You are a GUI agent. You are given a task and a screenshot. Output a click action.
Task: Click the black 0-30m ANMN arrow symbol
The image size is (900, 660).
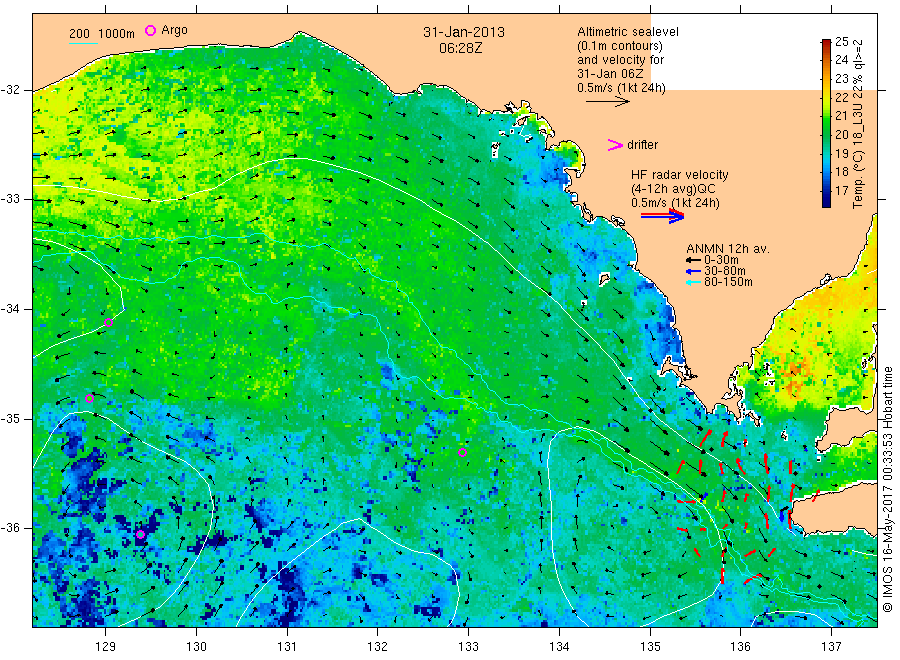click(693, 260)
